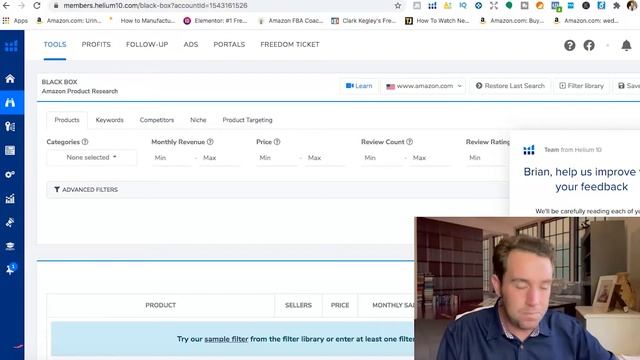Click the Chrome profile avatar
The height and width of the screenshot is (360, 640).
[632, 6]
